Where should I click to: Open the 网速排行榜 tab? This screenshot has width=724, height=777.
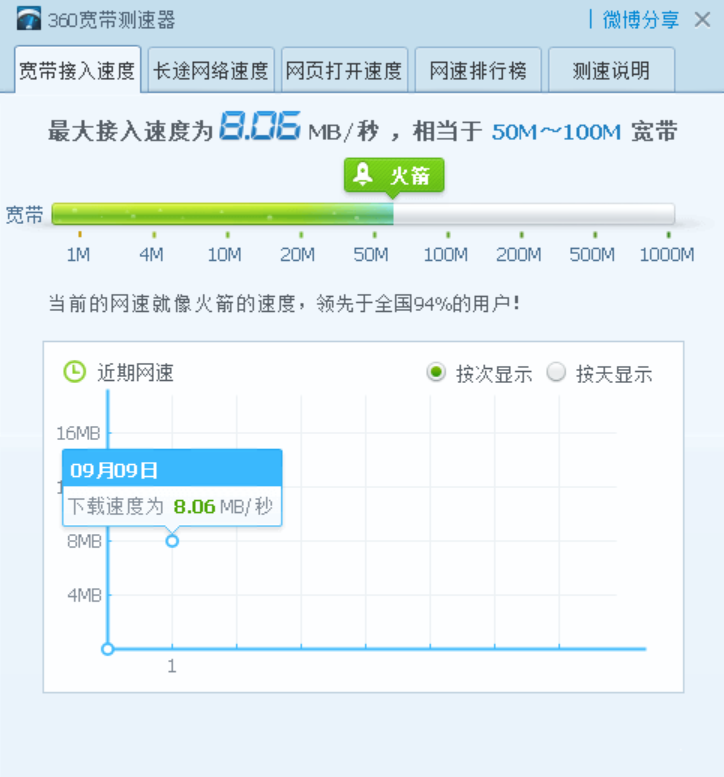click(x=478, y=70)
